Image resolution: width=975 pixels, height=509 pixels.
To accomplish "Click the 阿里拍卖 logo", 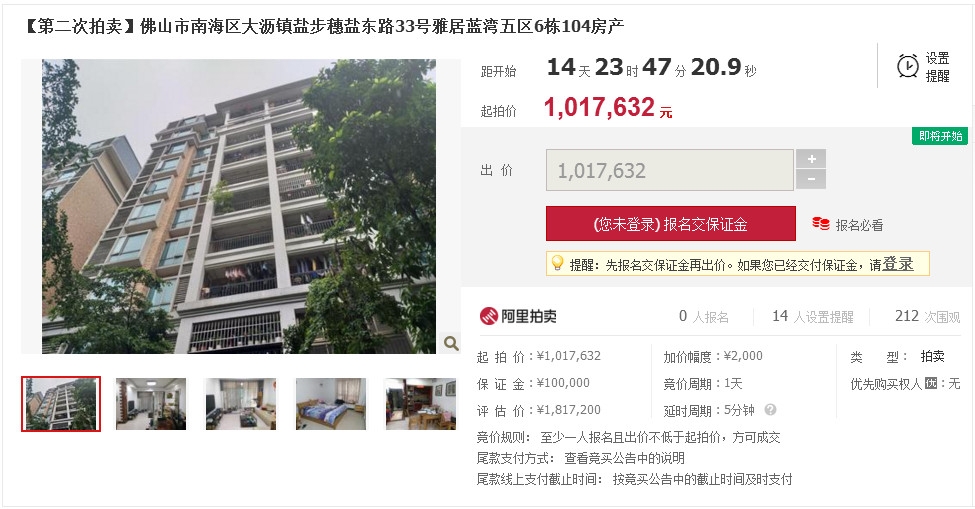I will (x=518, y=316).
